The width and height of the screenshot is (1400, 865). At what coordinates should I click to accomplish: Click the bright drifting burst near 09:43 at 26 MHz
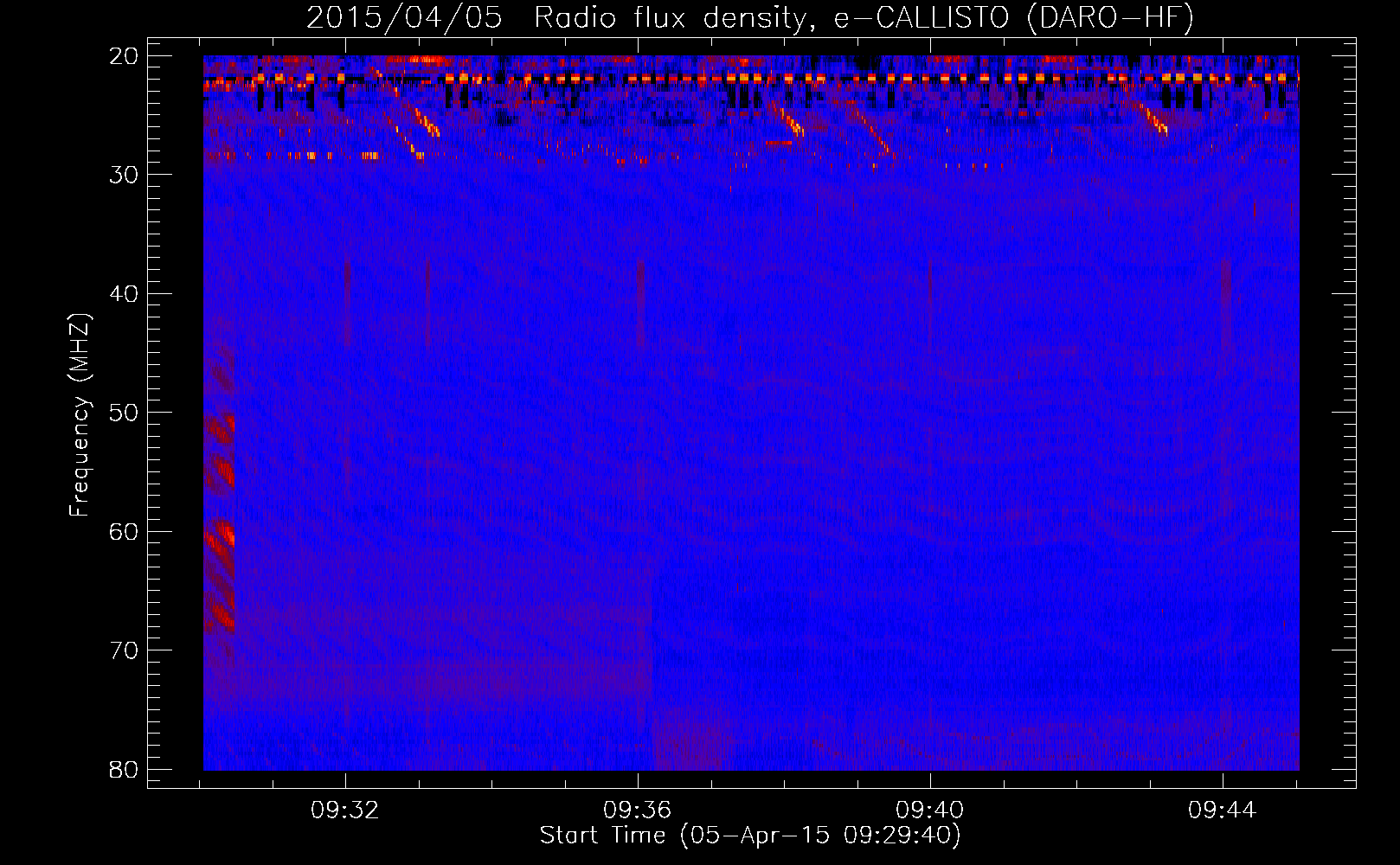(x=1154, y=119)
